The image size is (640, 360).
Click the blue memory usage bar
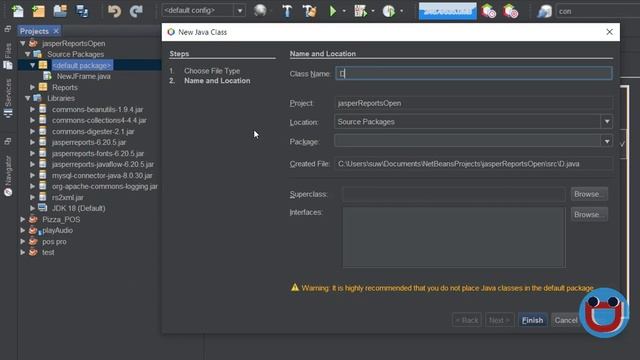(447, 11)
